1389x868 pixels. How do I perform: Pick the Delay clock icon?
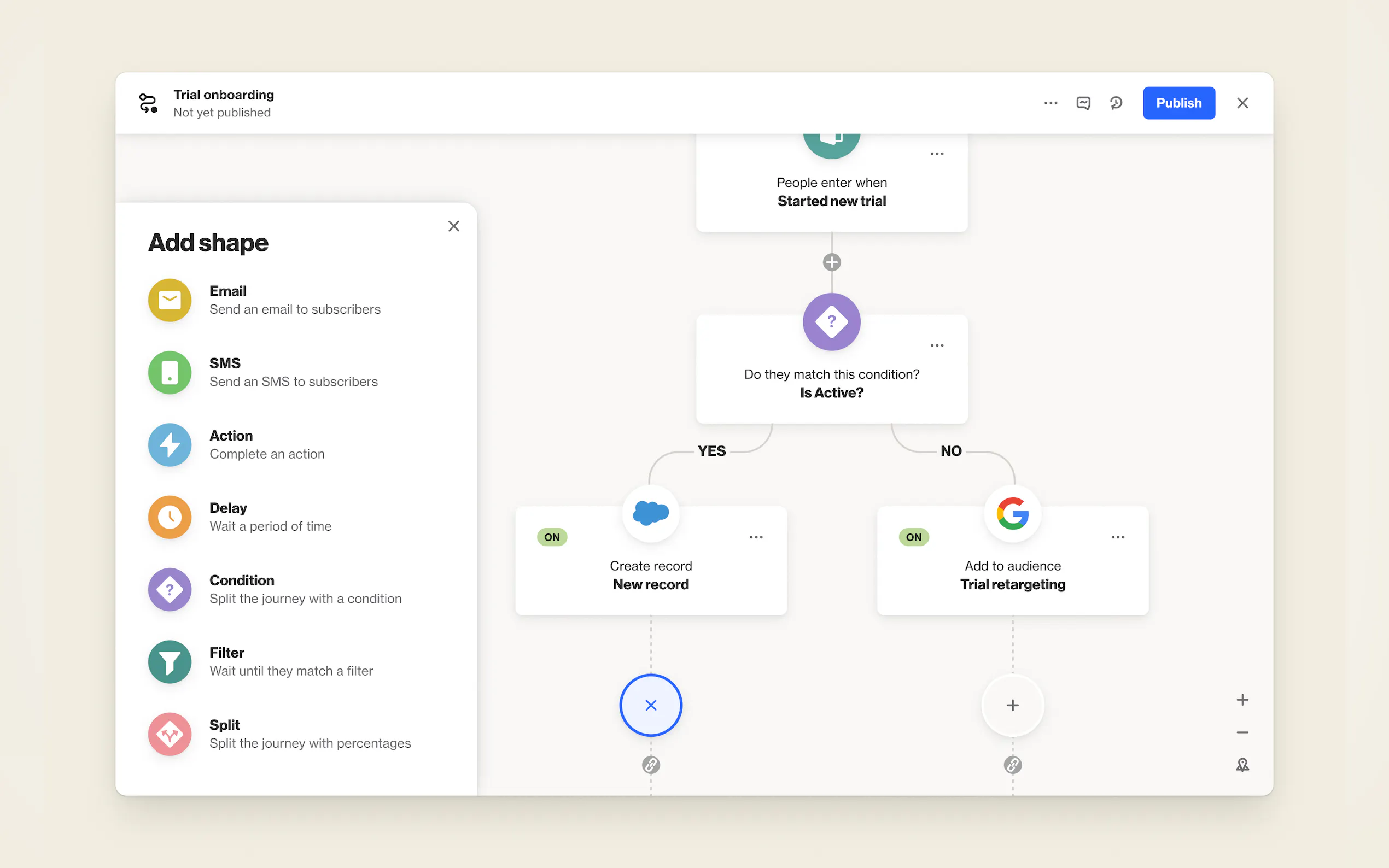(x=170, y=517)
